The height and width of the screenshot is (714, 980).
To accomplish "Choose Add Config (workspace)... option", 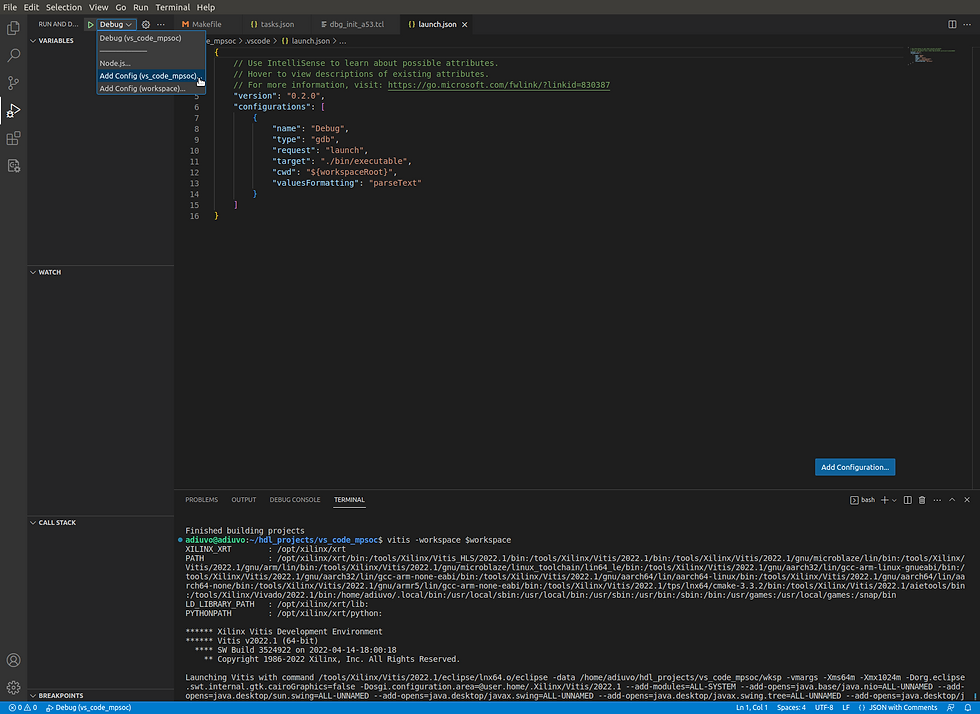I will coord(151,88).
